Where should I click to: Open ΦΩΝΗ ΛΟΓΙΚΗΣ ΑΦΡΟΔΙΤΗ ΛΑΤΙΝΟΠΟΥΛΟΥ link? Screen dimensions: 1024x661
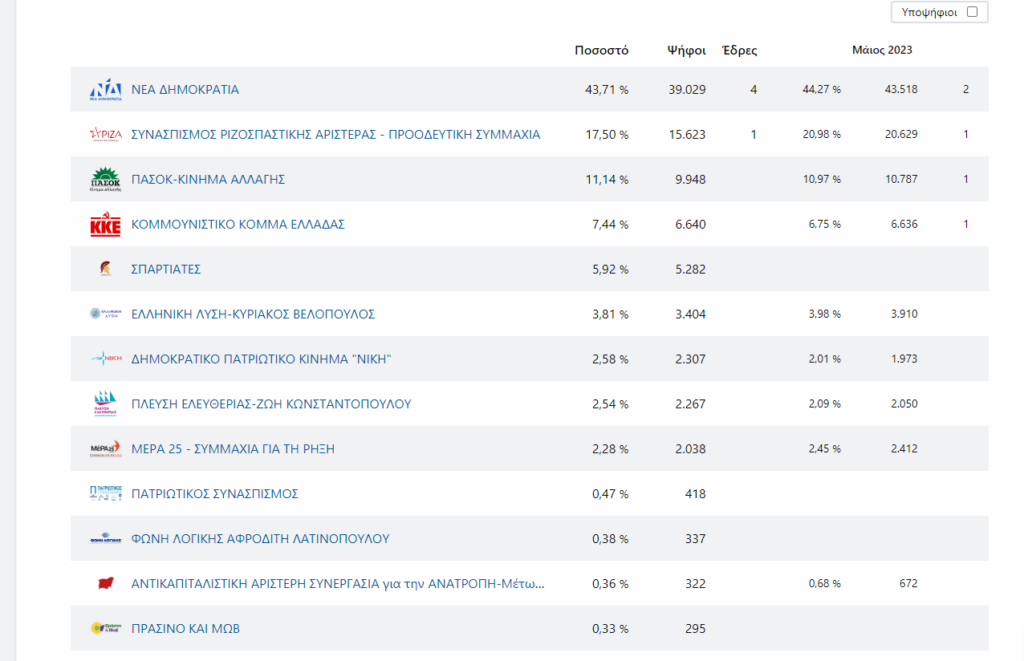[260, 539]
